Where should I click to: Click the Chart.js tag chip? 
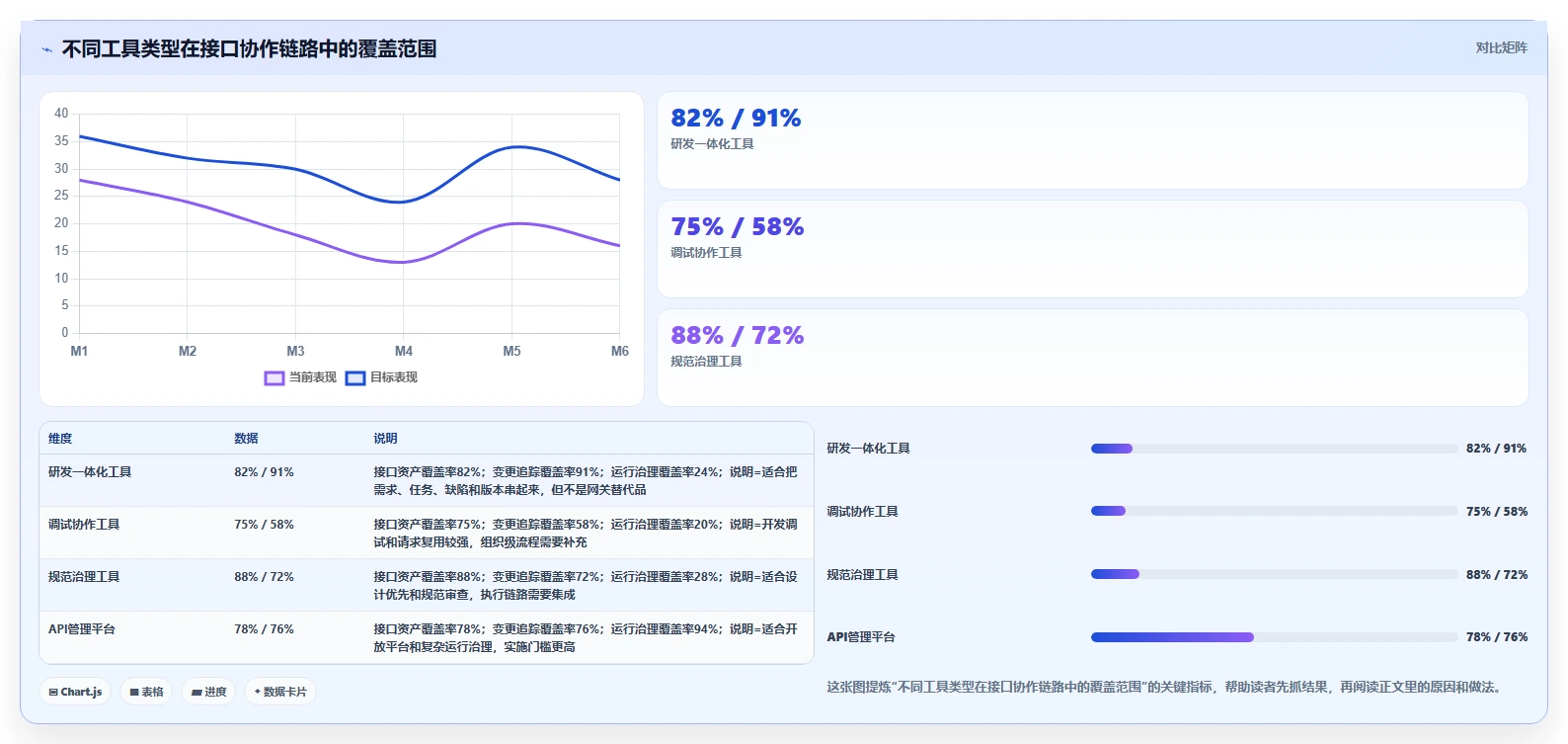(76, 692)
